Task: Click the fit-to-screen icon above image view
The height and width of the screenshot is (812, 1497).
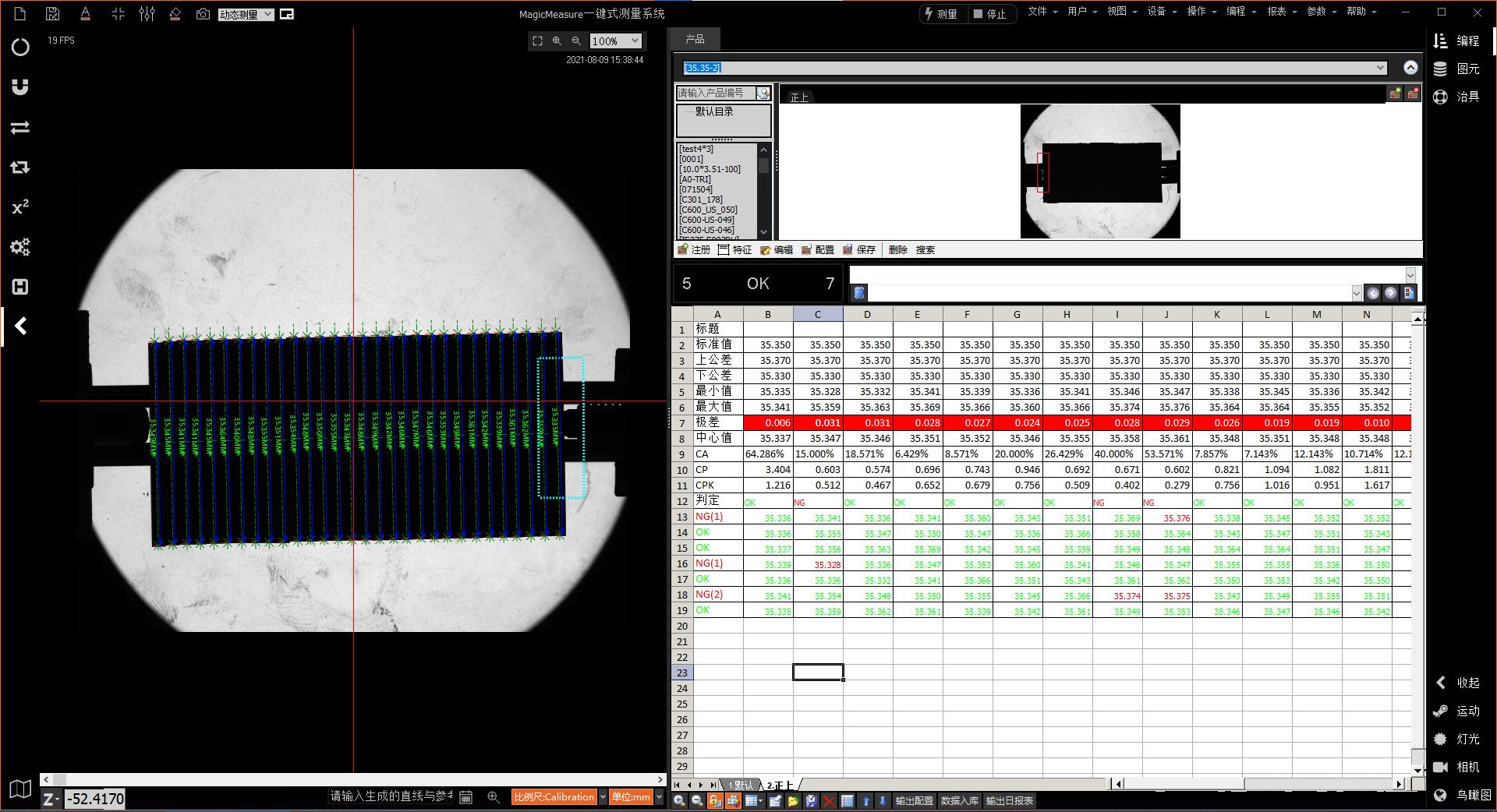Action: (x=537, y=41)
